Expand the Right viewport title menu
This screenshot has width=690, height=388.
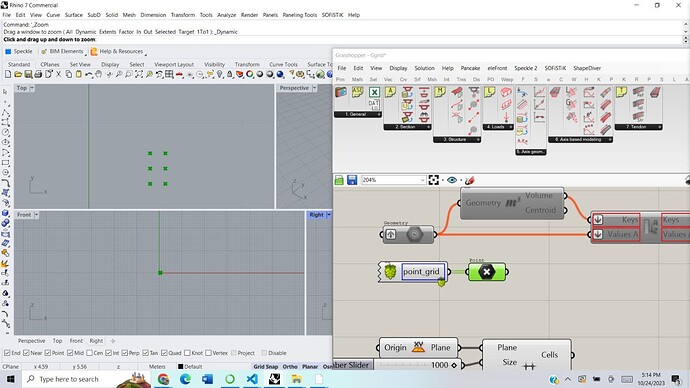329,215
